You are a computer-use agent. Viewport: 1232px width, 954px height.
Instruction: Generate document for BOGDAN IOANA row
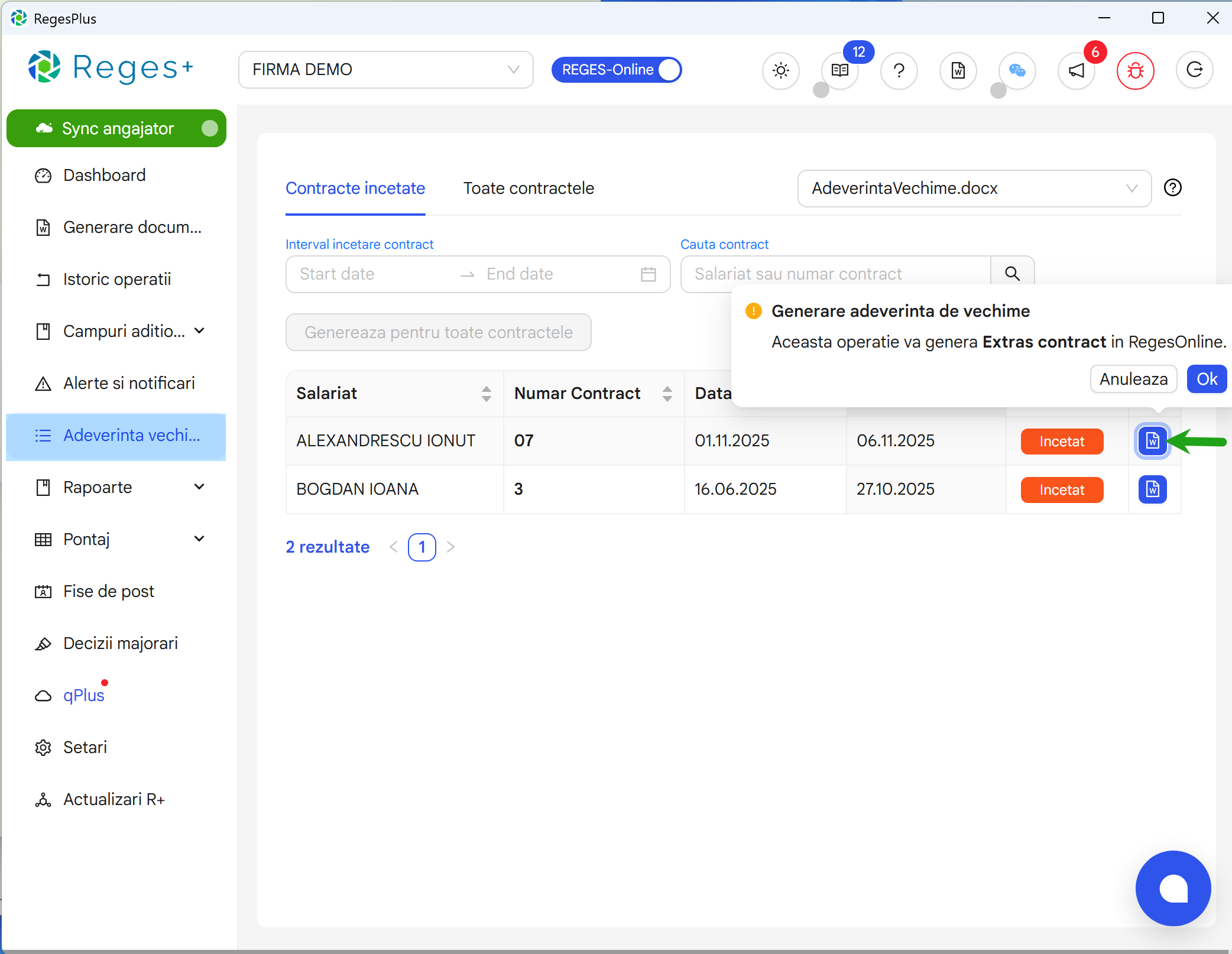1152,489
